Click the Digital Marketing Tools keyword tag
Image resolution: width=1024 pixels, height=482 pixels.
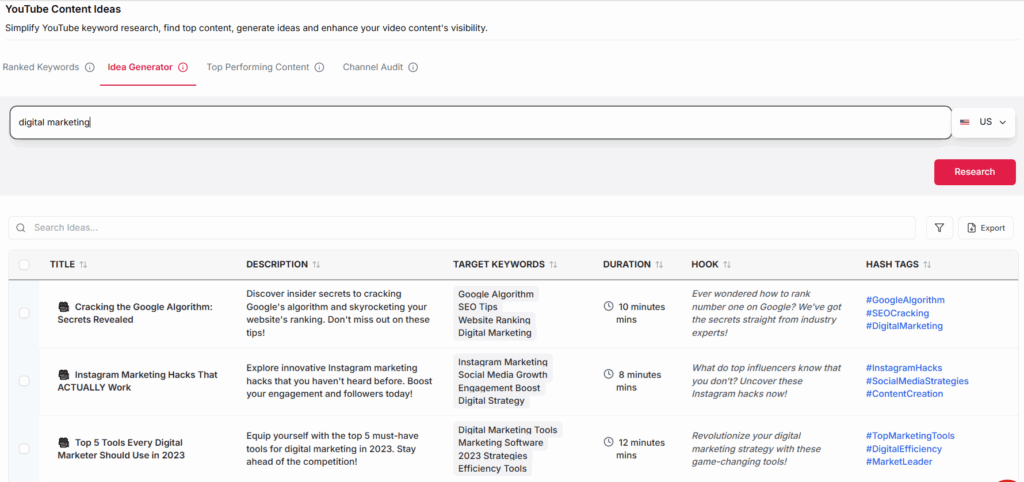click(507, 430)
